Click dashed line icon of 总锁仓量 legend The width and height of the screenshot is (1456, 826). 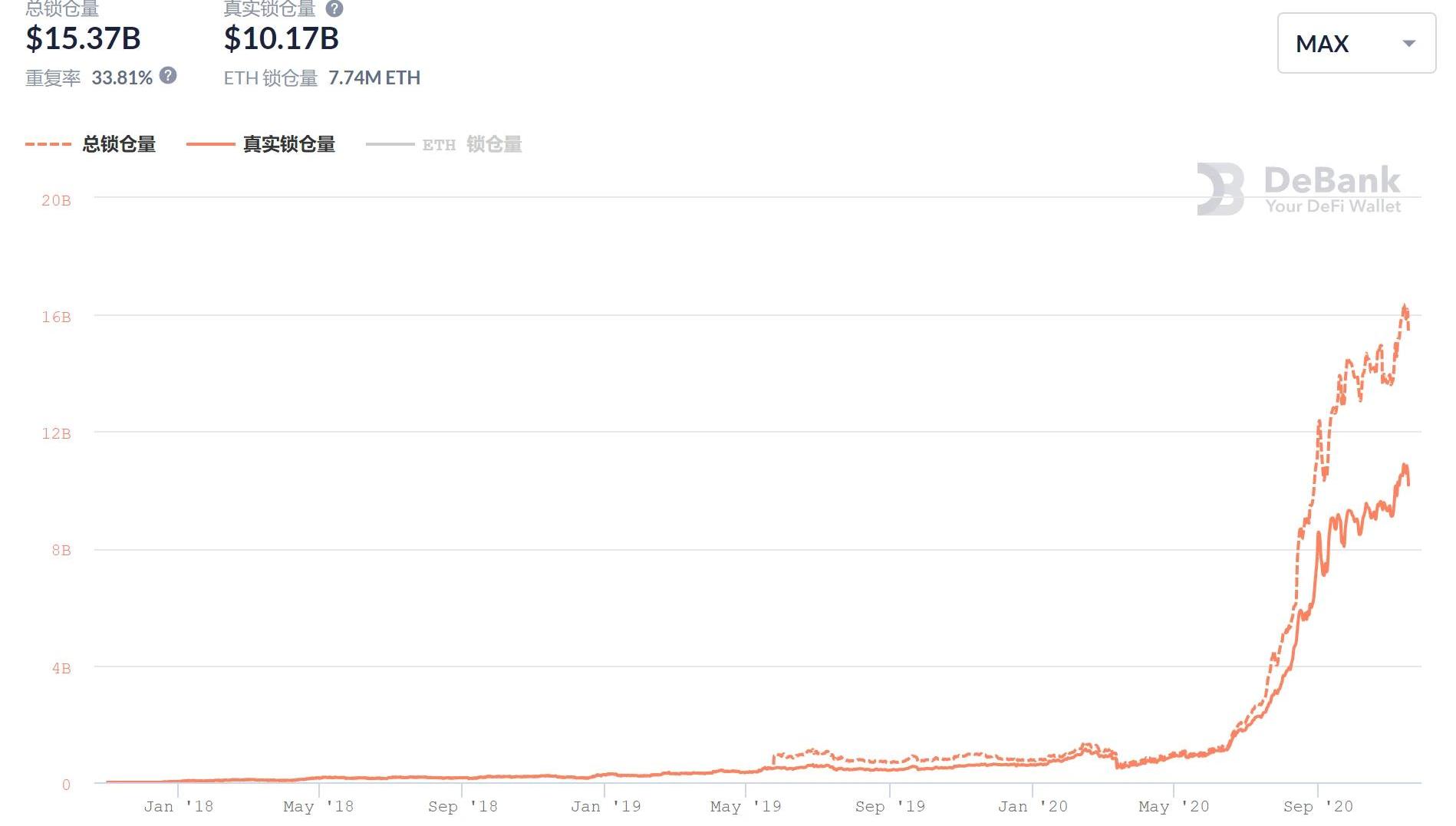pyautogui.click(x=48, y=144)
